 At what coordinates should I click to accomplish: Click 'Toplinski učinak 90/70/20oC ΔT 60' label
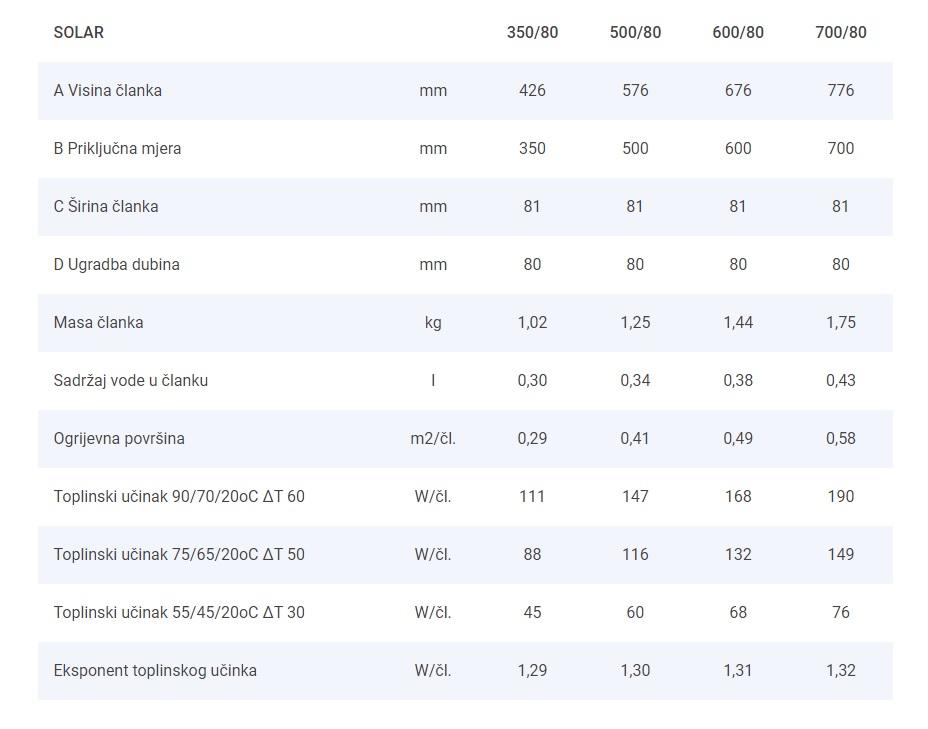pos(179,496)
